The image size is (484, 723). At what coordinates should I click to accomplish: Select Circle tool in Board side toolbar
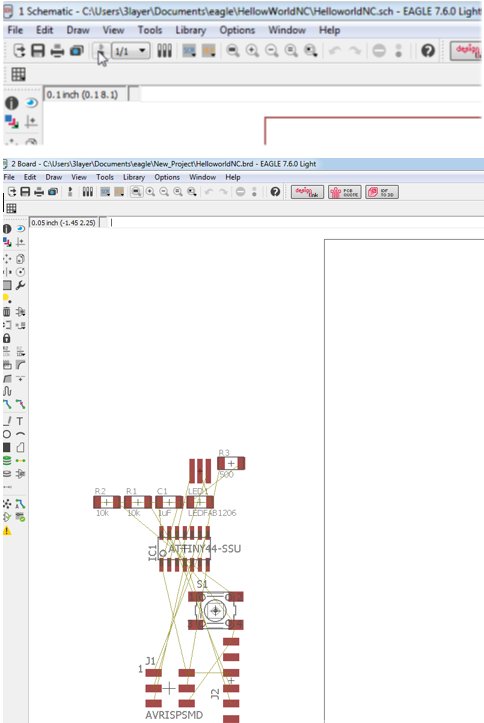7,434
